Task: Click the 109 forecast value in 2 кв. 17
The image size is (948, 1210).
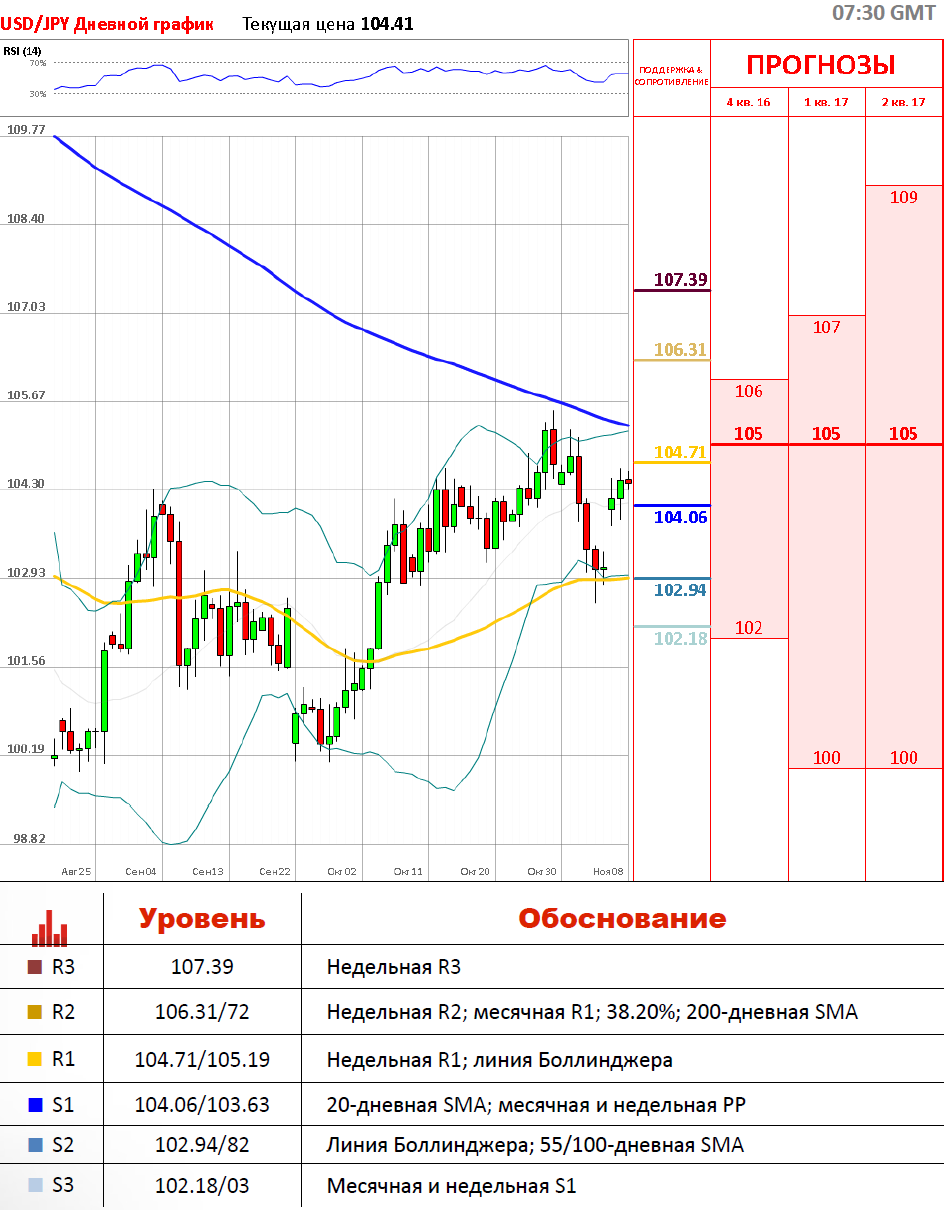Action: click(903, 198)
